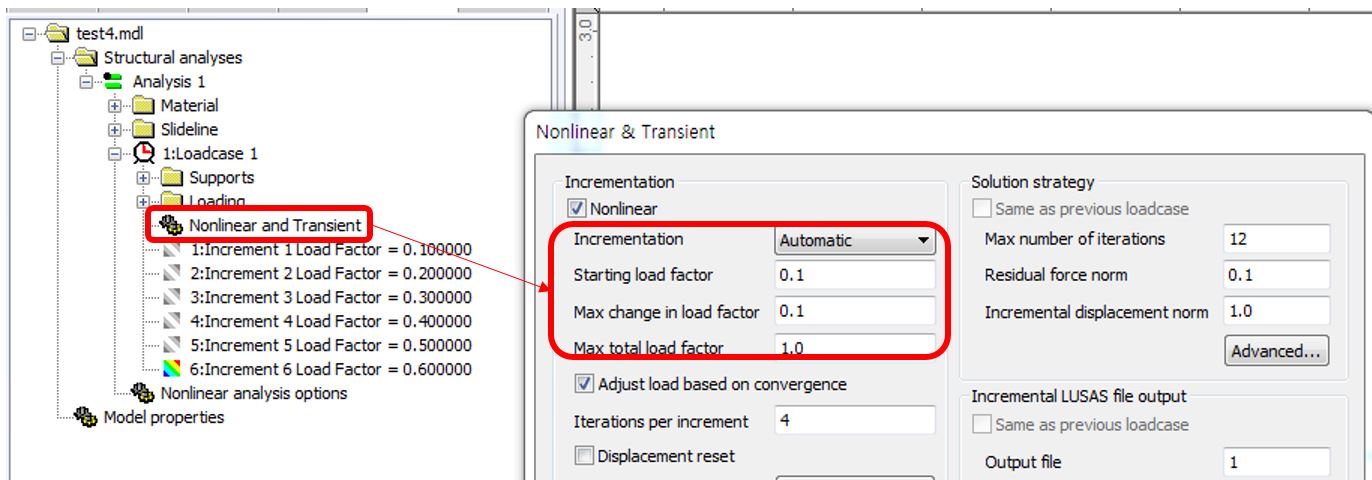Screen dimensions: 1372x480
Task: Expand the Material tree node
Action: (x=116, y=105)
